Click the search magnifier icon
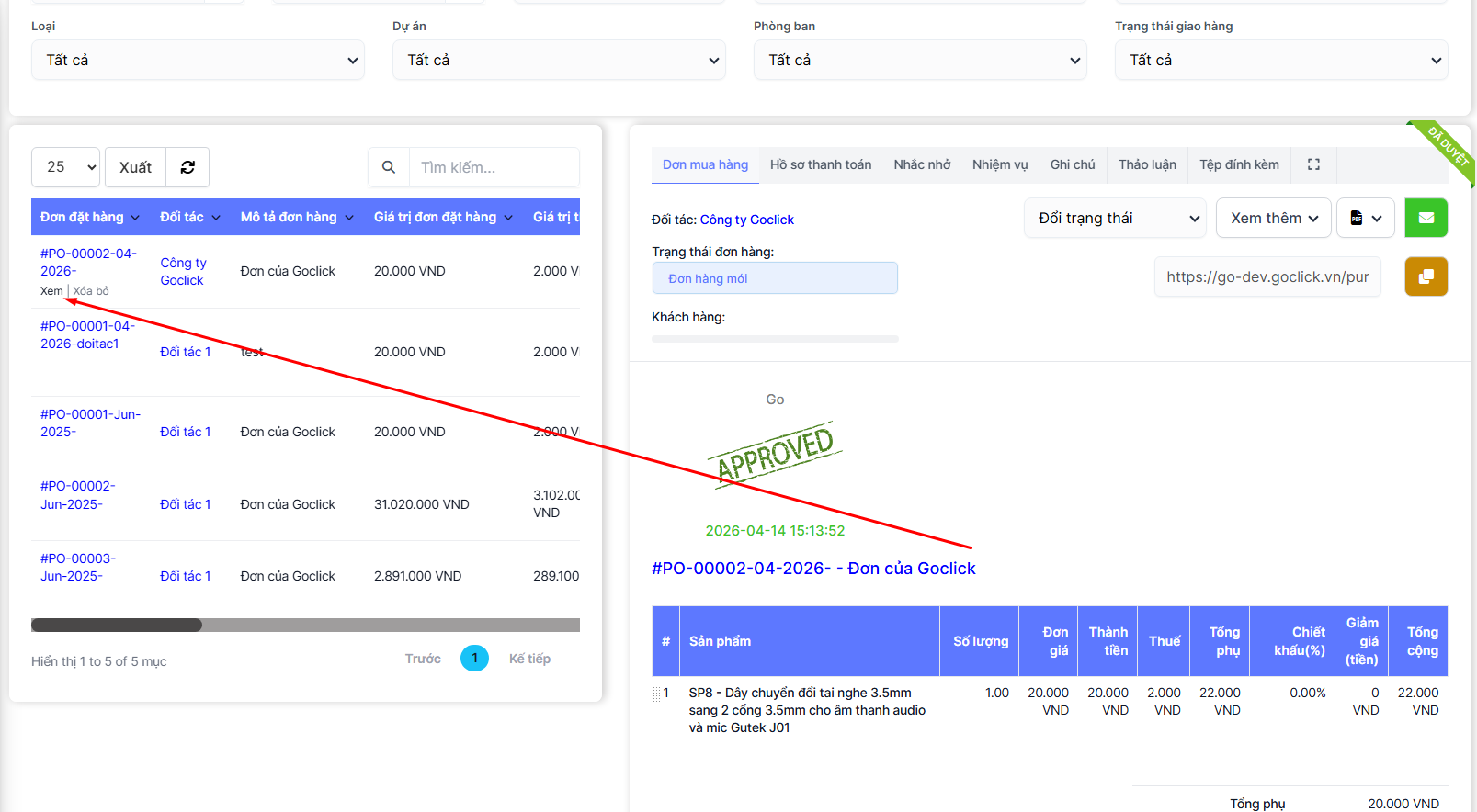This screenshot has width=1477, height=812. click(389, 167)
